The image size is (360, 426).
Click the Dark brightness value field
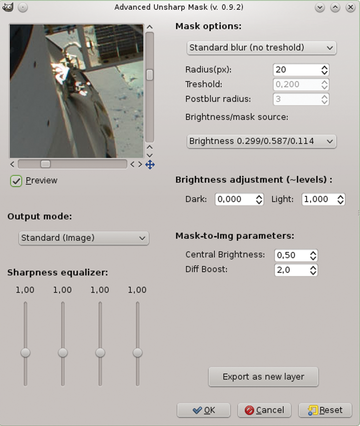tap(235, 199)
